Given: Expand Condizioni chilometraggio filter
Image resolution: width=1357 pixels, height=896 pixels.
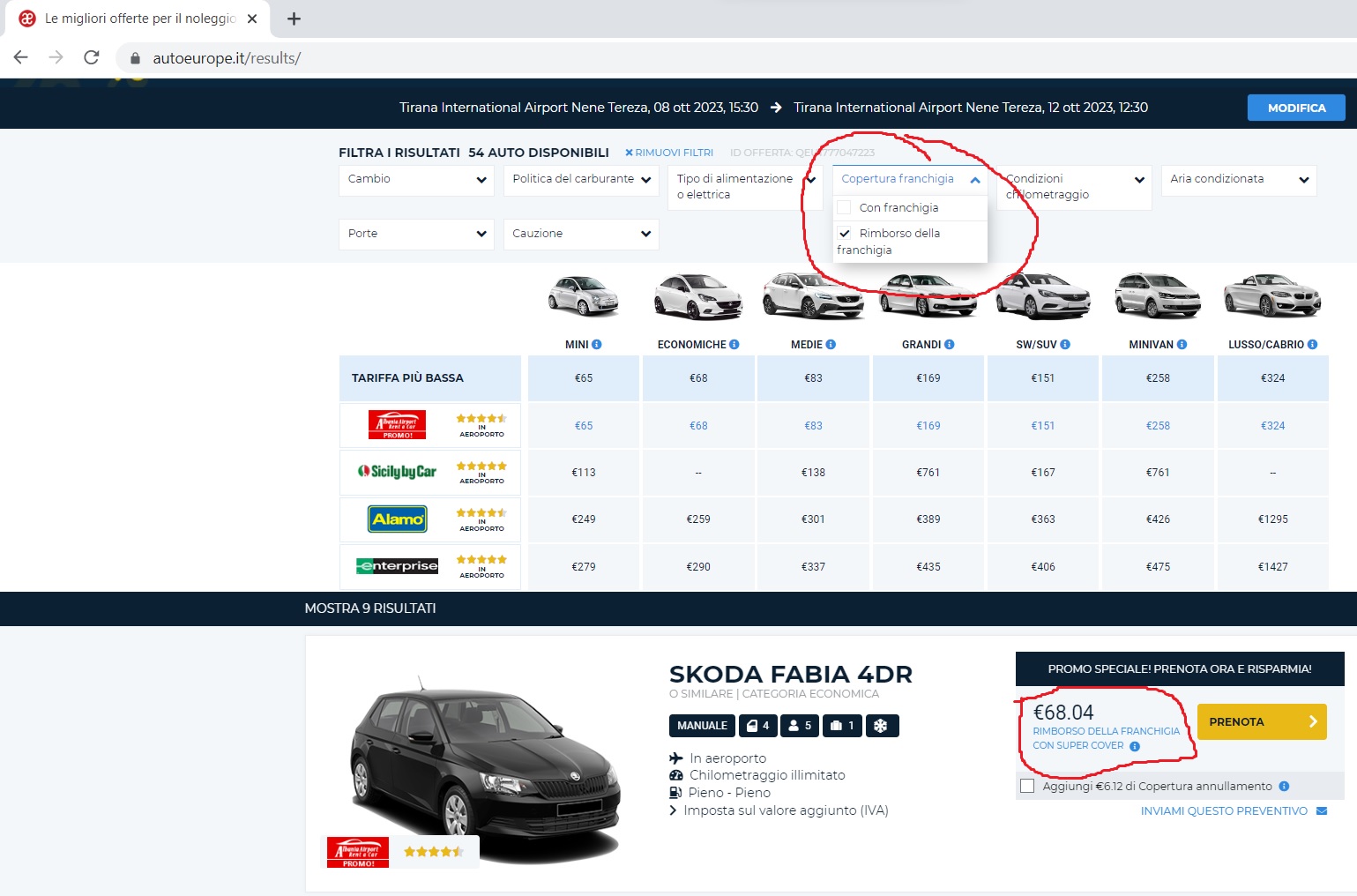Looking at the screenshot, I should (1074, 187).
